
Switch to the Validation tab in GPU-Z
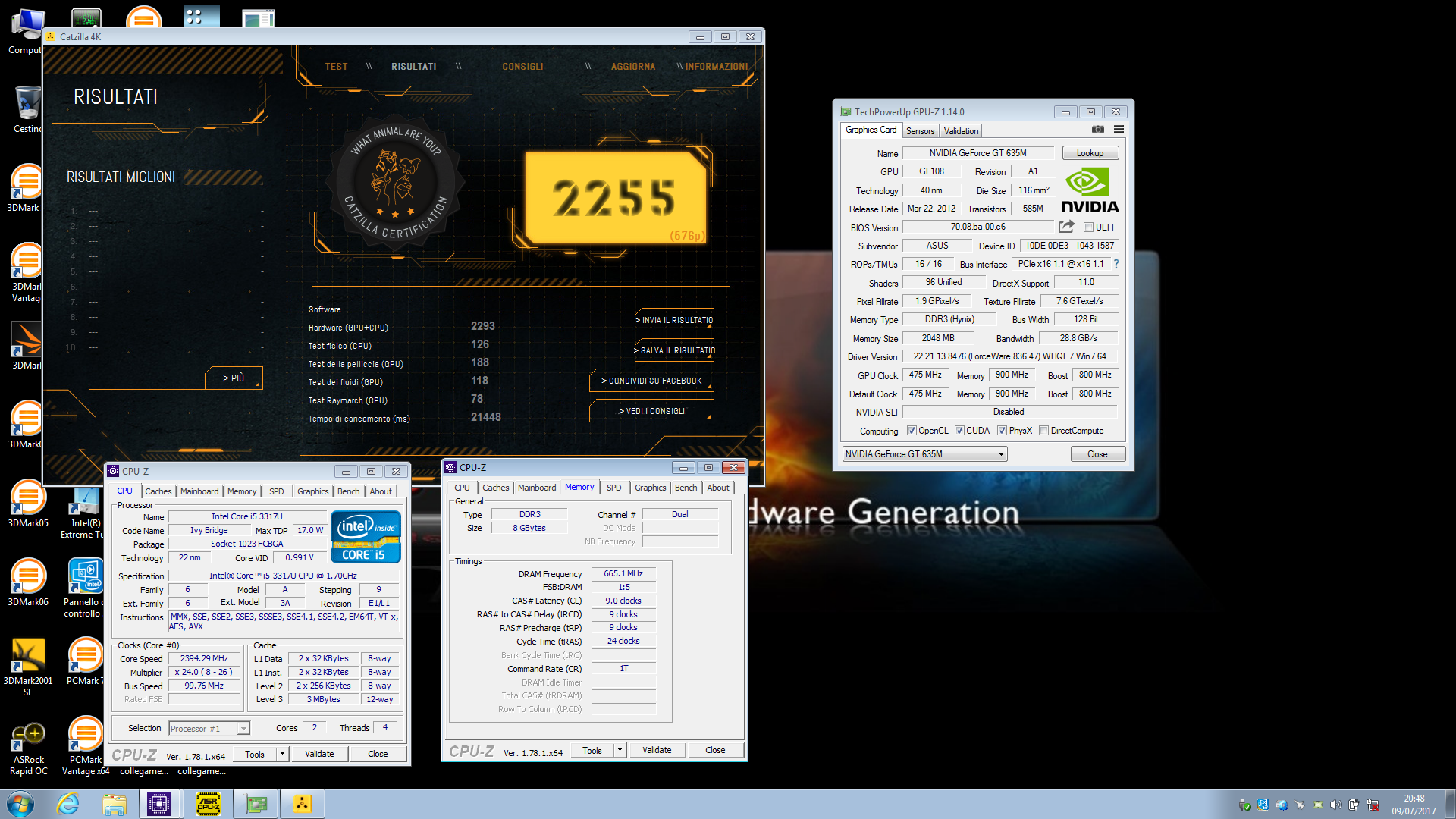(x=961, y=131)
